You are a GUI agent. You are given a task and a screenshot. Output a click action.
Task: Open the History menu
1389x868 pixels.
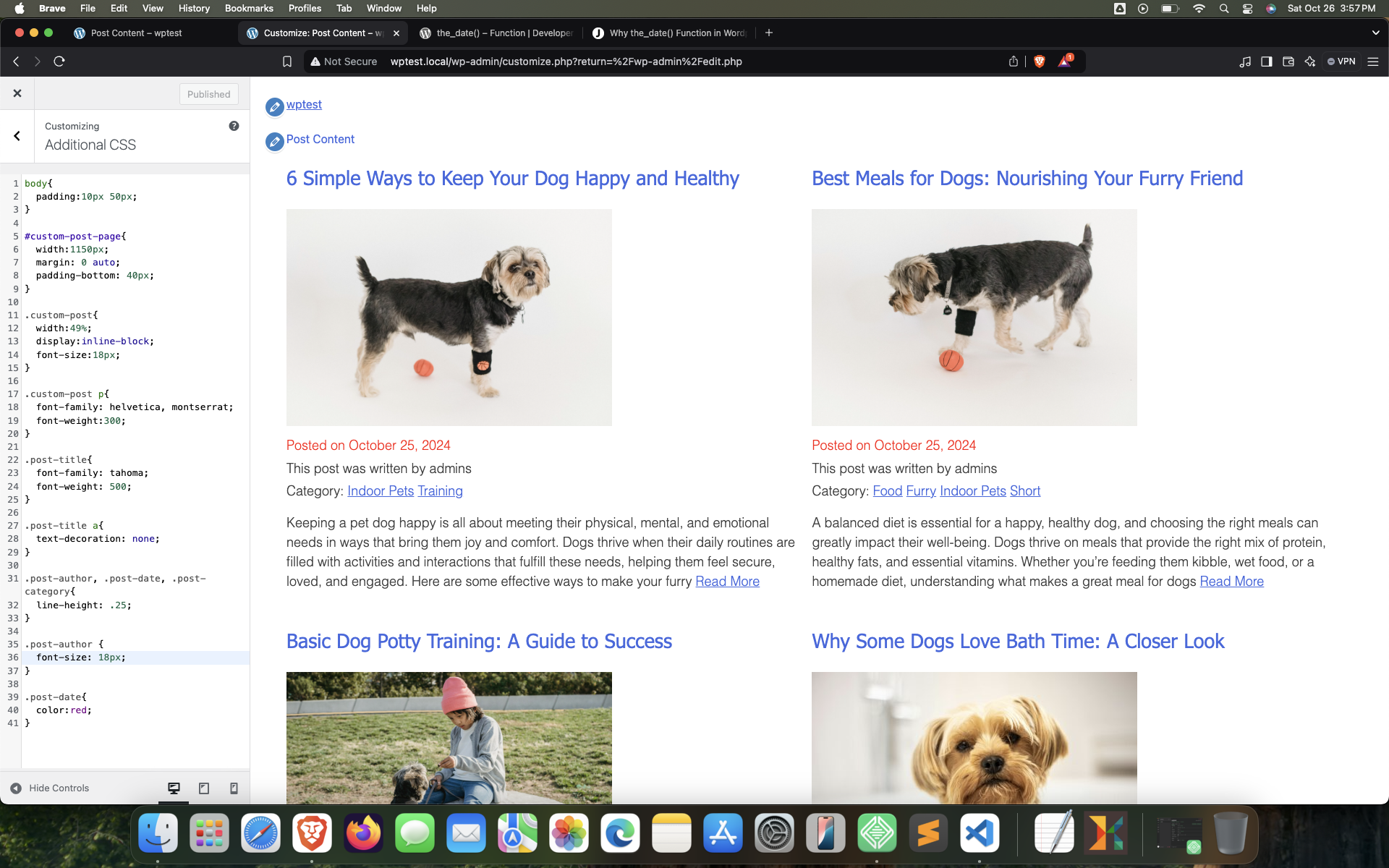(194, 8)
